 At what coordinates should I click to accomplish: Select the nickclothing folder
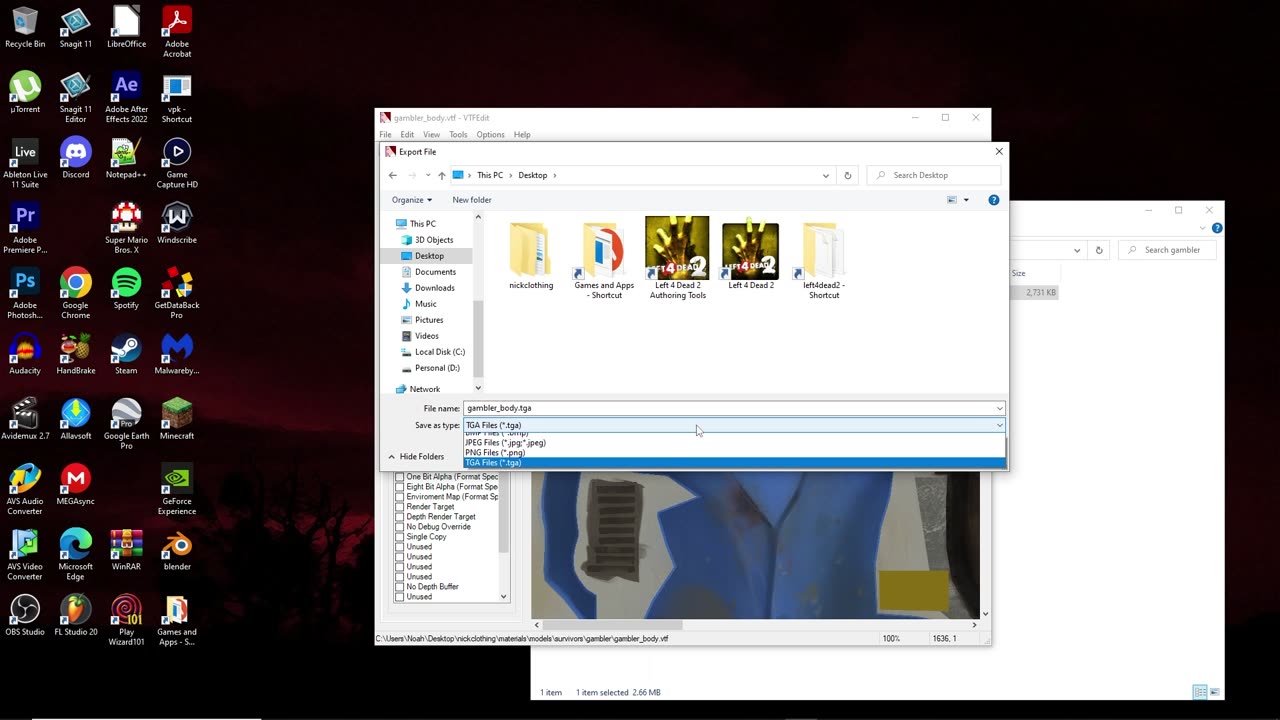coord(531,257)
